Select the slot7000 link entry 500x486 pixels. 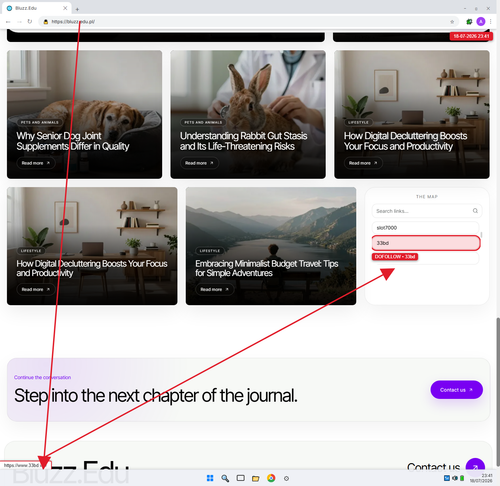[x=425, y=228]
